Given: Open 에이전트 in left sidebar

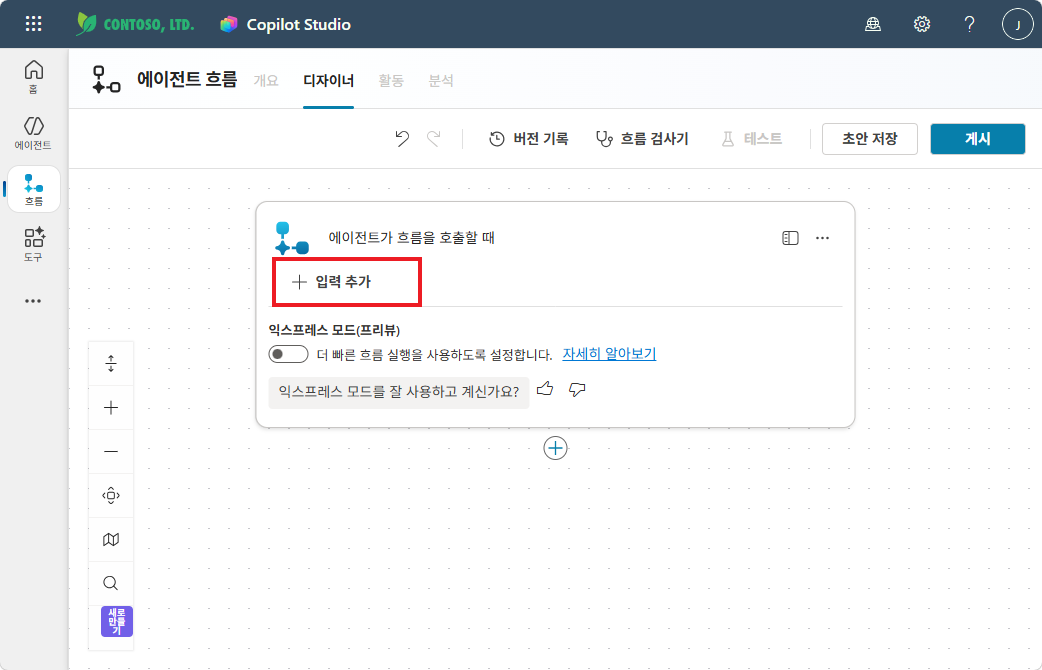Looking at the screenshot, I should [x=33, y=133].
